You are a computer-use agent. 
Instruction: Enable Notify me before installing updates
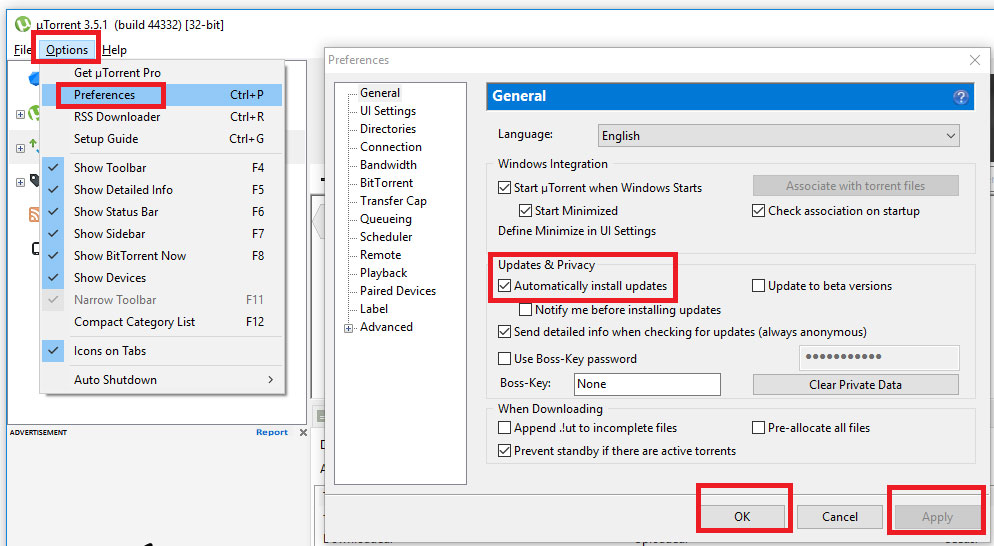[x=526, y=310]
